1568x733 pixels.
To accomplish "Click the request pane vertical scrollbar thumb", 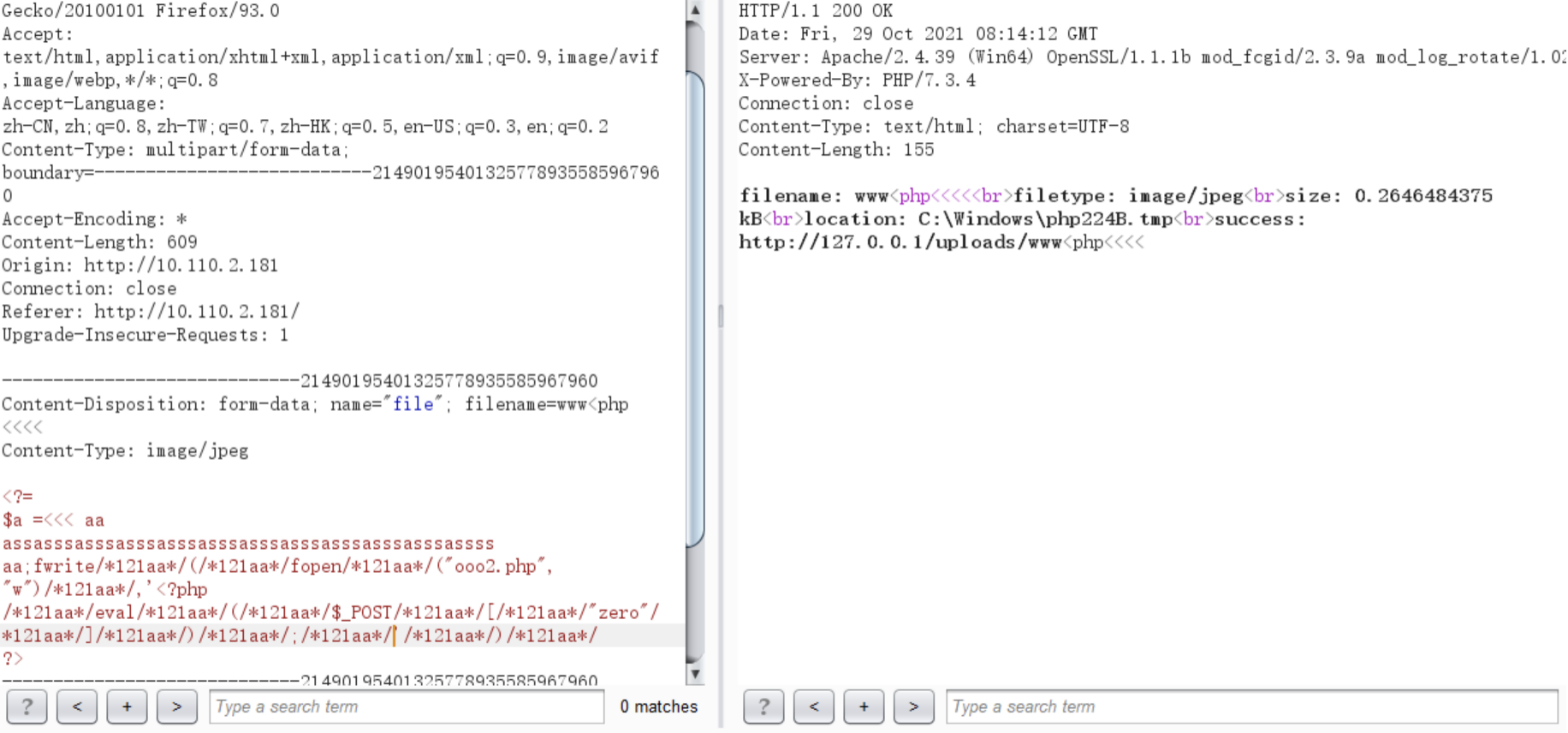I will point(695,308).
